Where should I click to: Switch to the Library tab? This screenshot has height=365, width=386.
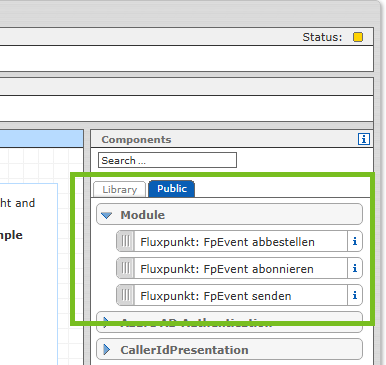tap(119, 189)
